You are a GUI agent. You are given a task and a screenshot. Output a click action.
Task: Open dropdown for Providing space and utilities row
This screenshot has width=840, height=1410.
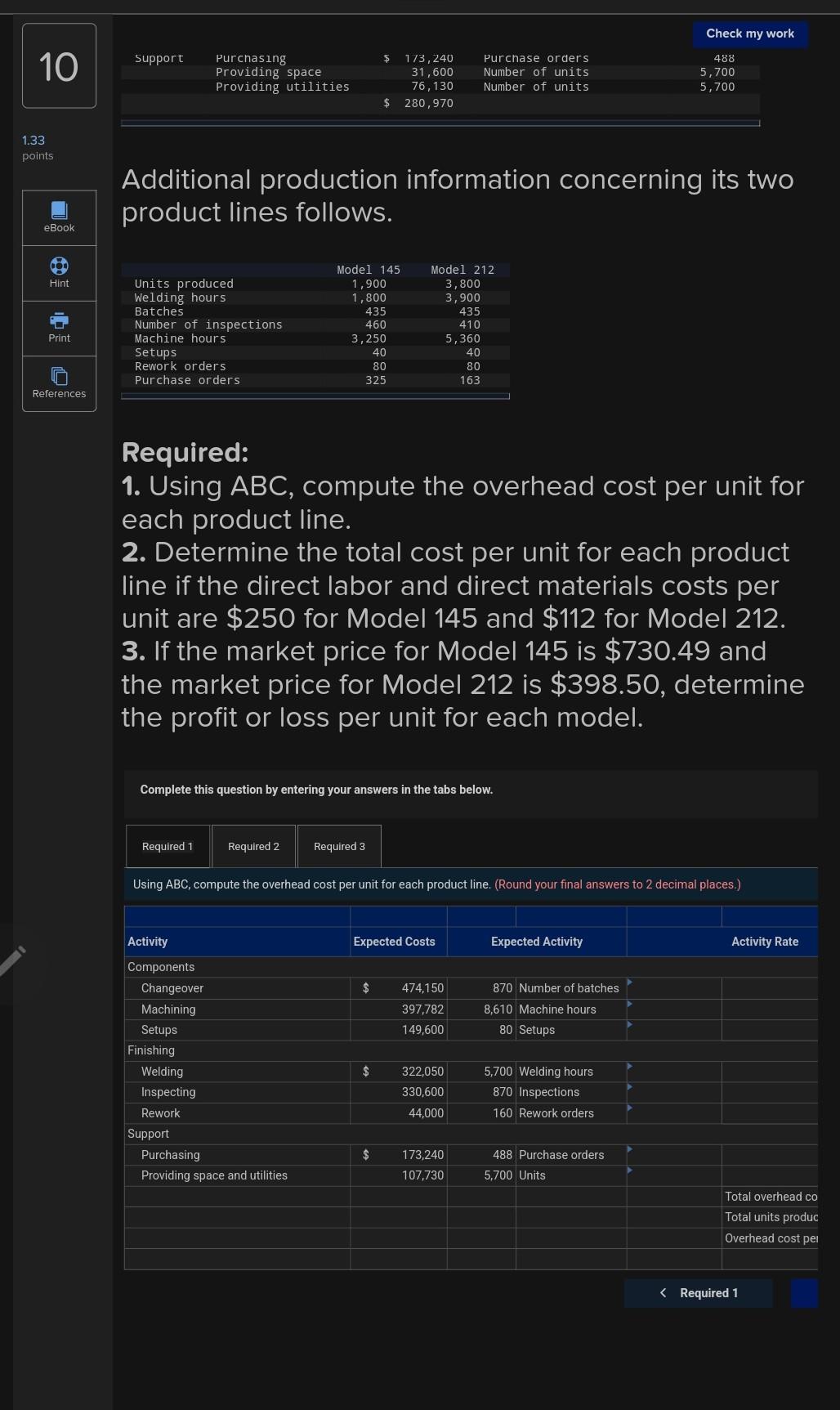630,1171
